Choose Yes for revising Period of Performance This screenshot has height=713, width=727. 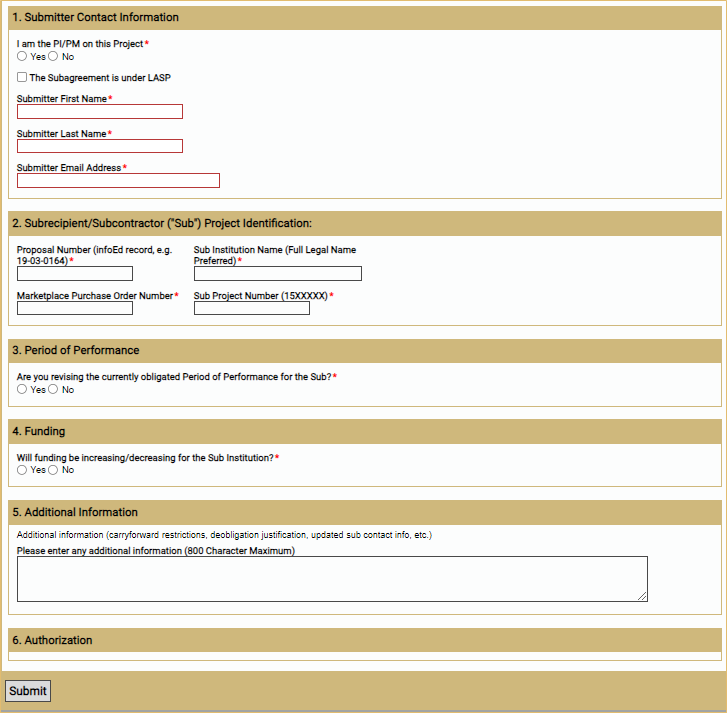22,390
